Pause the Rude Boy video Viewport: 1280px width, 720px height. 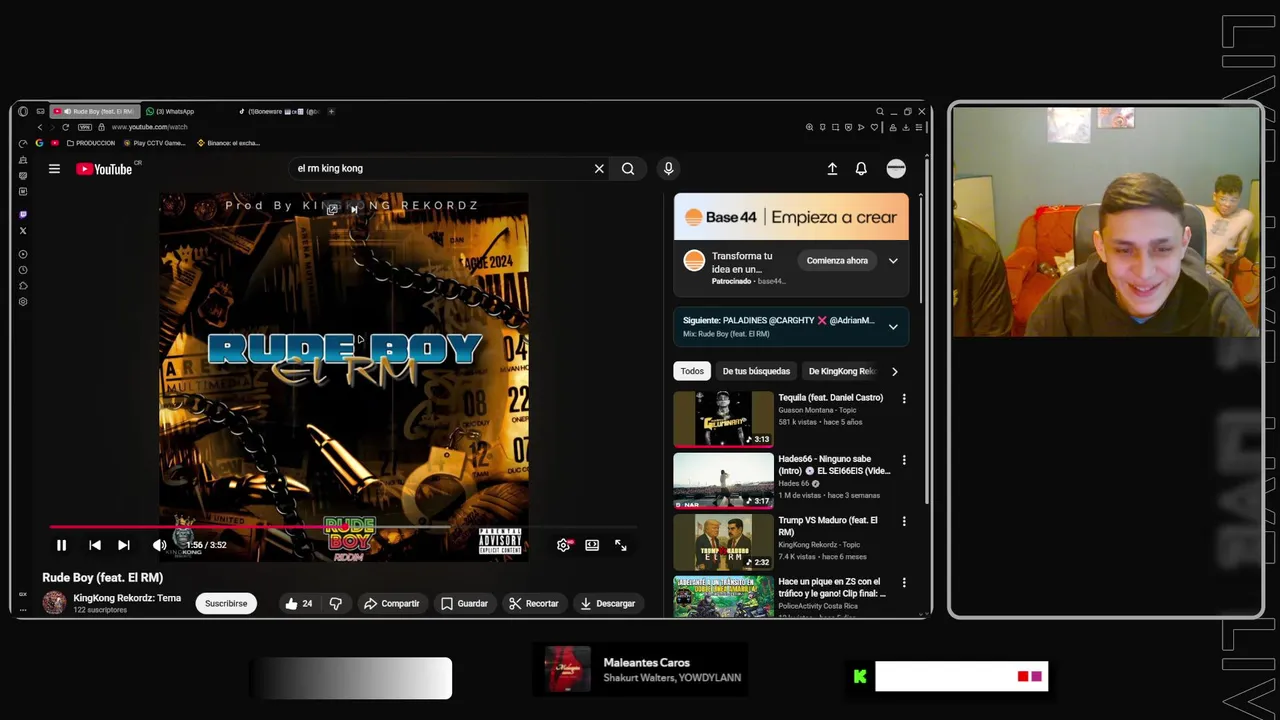61,545
